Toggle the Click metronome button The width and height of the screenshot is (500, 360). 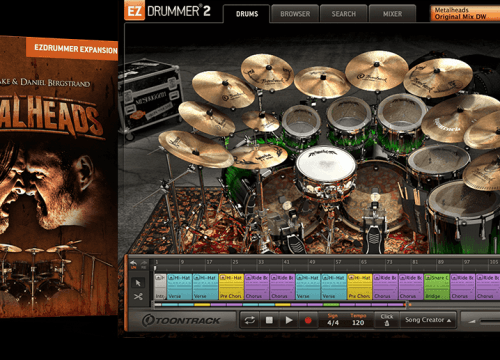(387, 320)
